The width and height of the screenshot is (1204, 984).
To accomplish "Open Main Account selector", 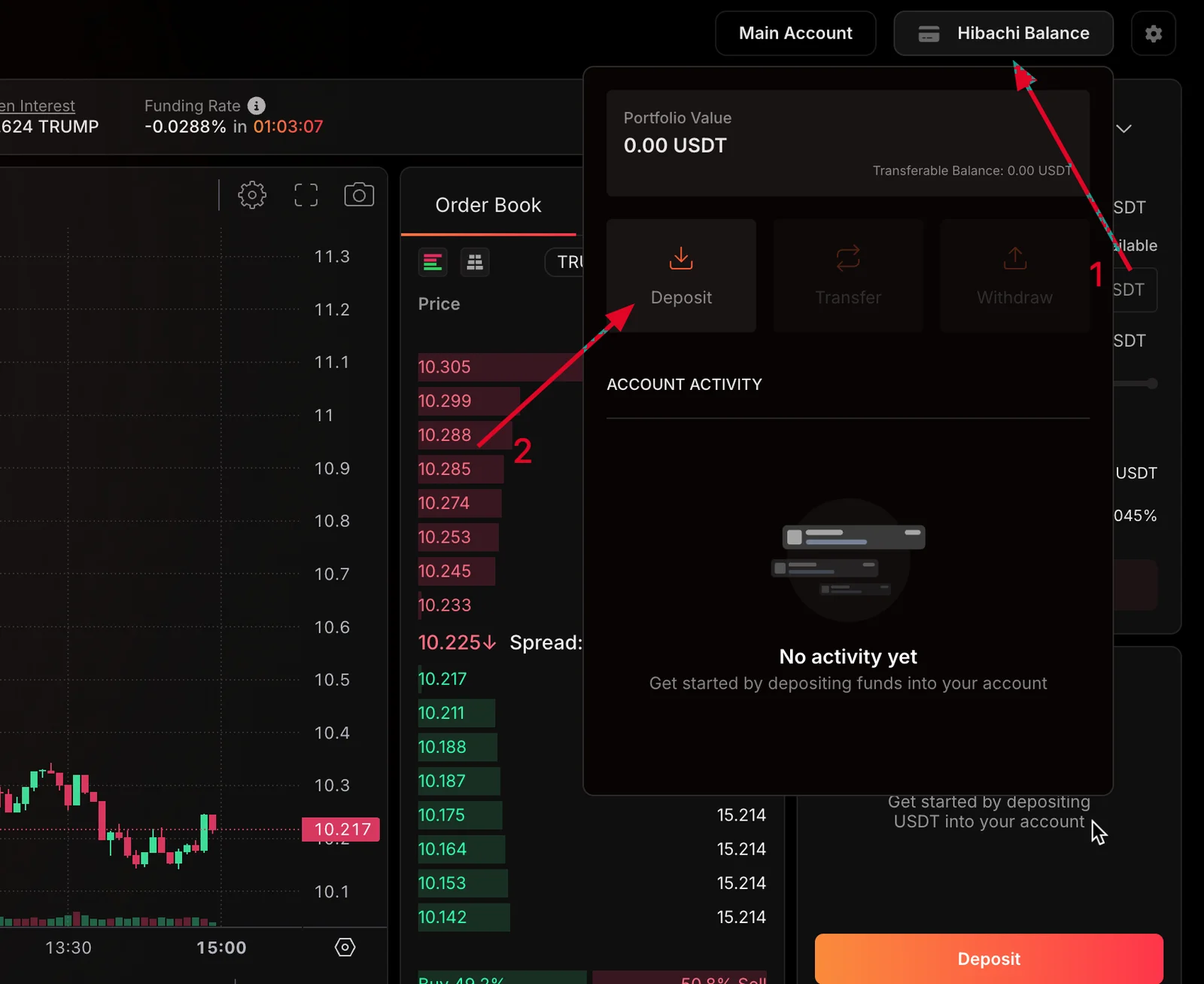I will (795, 33).
